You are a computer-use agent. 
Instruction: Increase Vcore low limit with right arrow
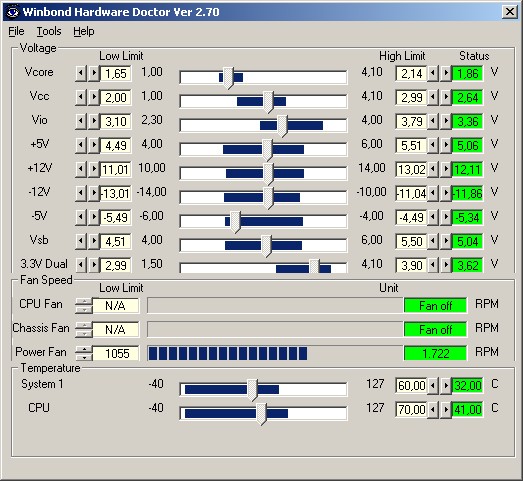click(x=94, y=73)
